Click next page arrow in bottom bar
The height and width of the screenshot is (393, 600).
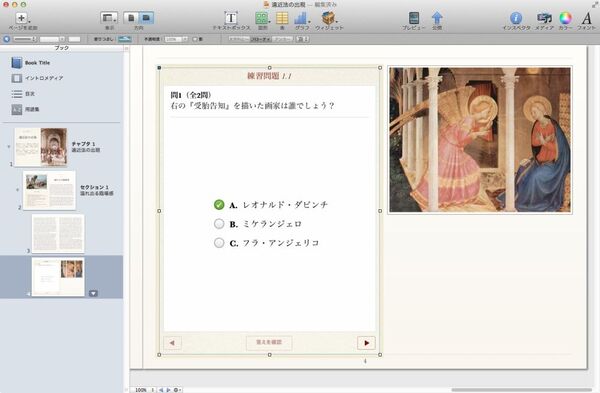pos(168,390)
